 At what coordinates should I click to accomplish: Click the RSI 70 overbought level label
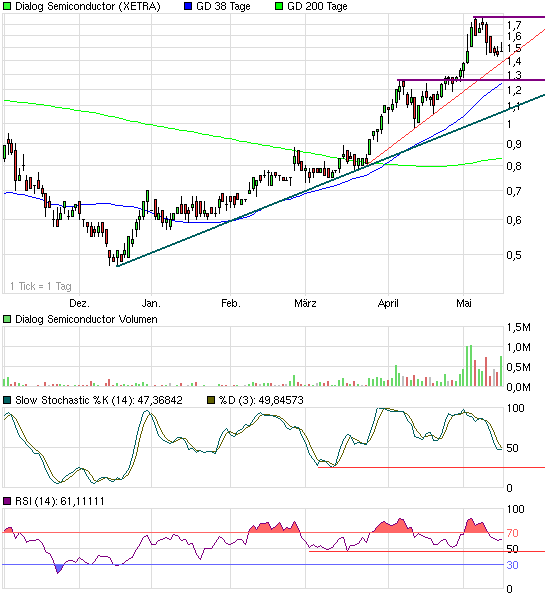click(513, 533)
